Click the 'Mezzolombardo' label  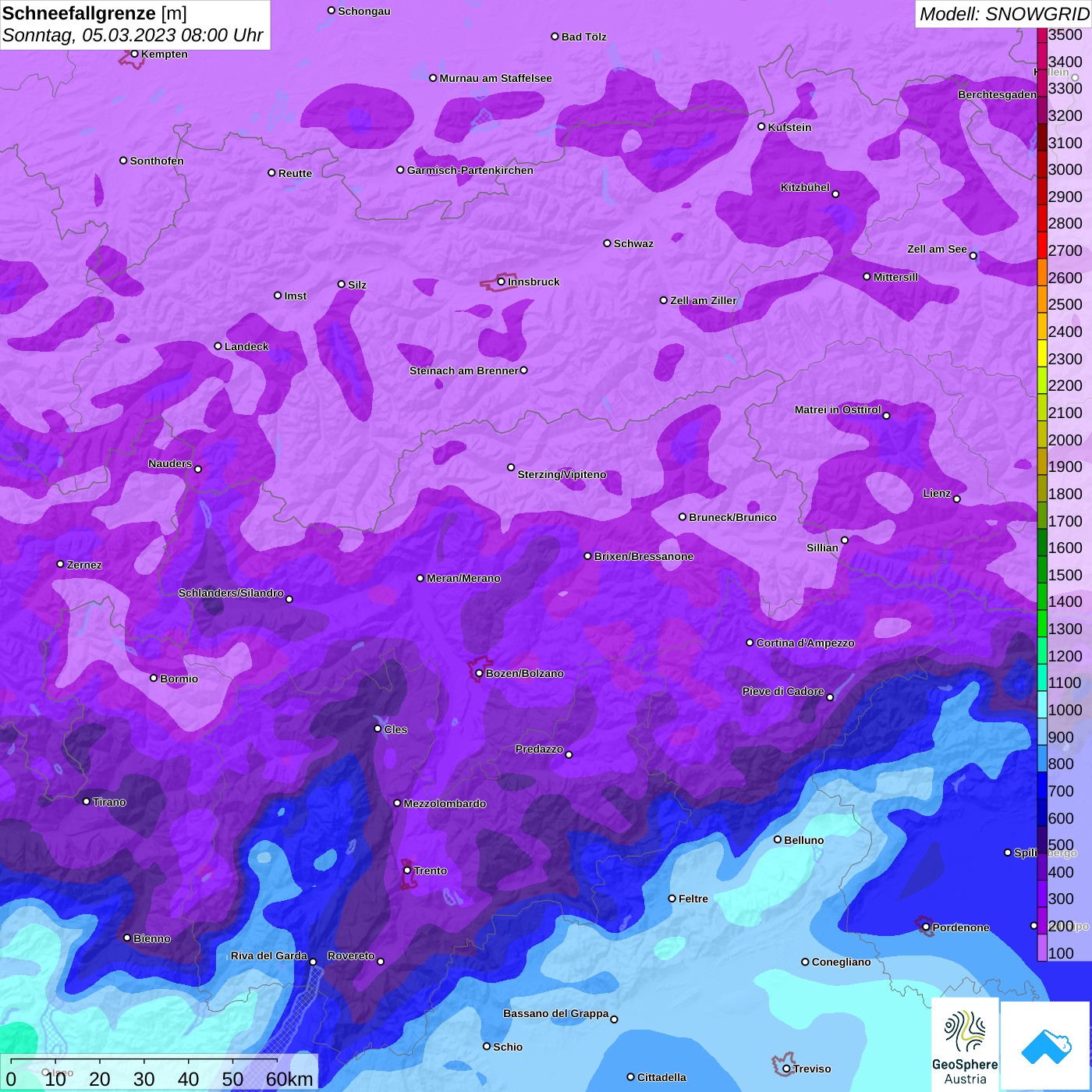point(445,803)
